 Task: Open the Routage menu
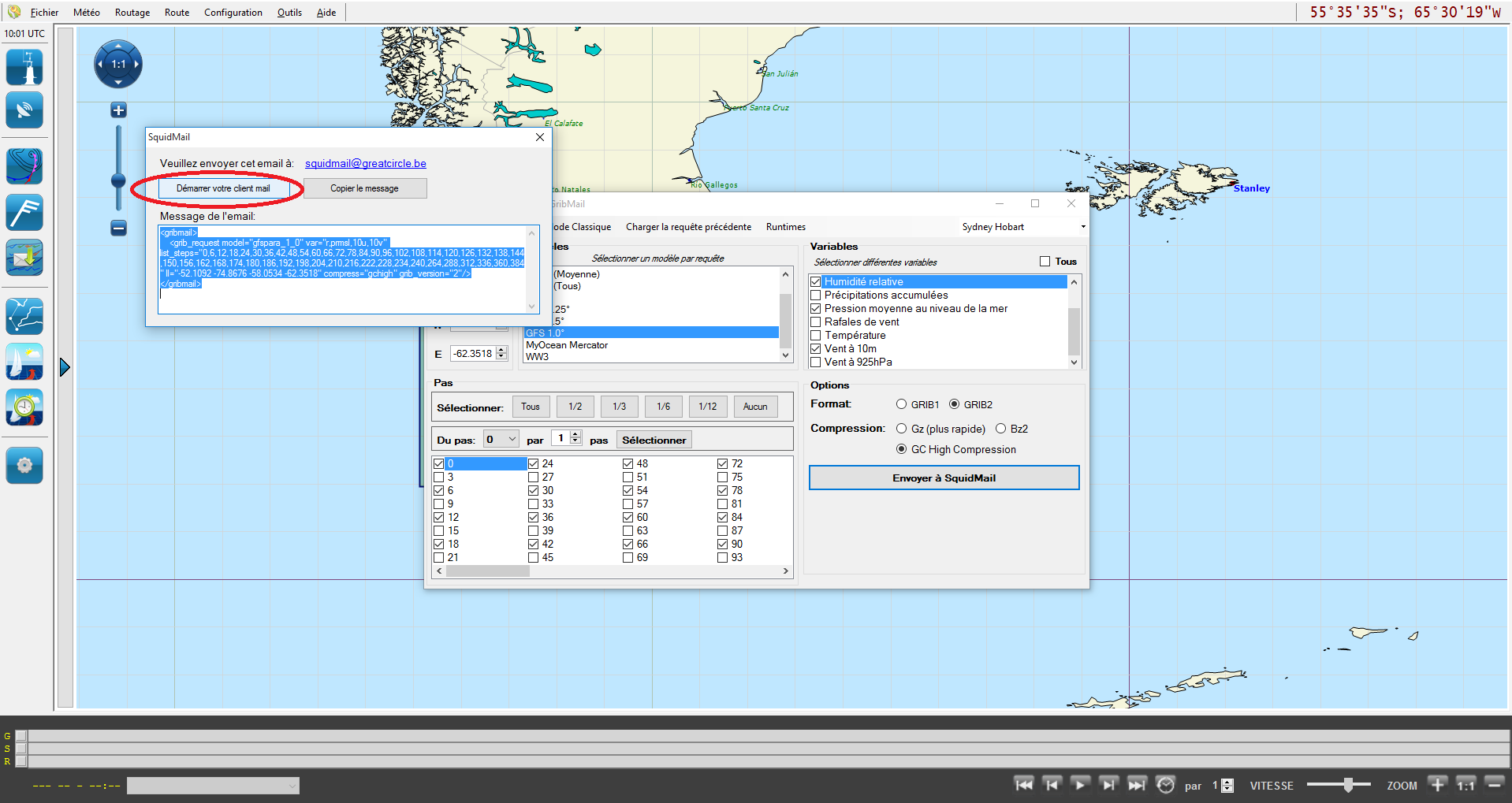click(x=132, y=13)
